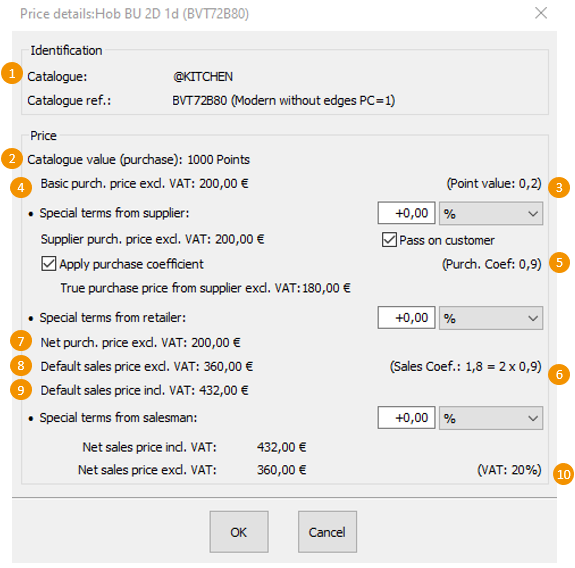This screenshot has width=575, height=568.
Task: Select the special terms from salesman value field
Action: [x=406, y=417]
